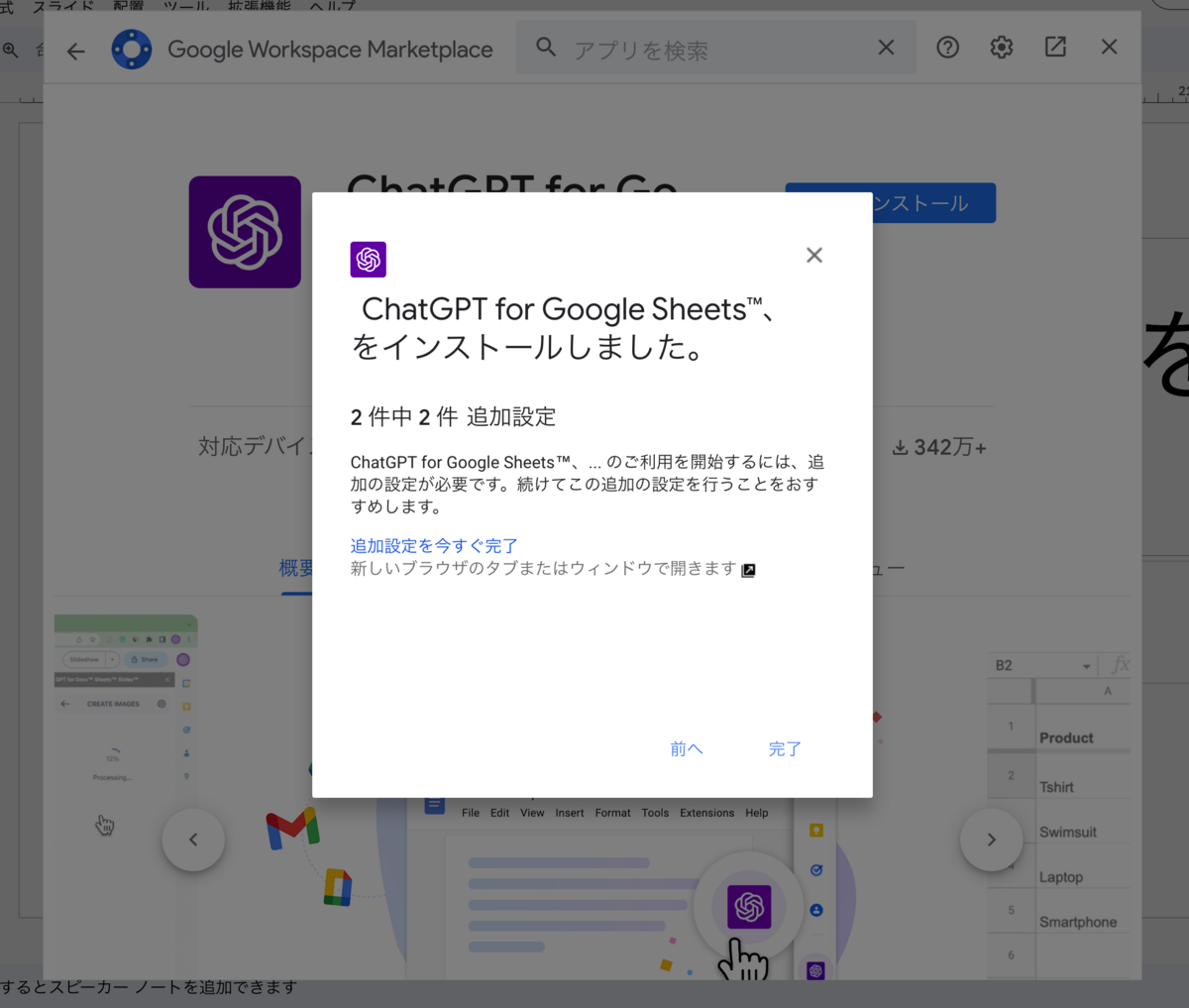Click the external-link icon after ウィンドウで開きます
Viewport: 1189px width, 1008px height.
click(749, 570)
